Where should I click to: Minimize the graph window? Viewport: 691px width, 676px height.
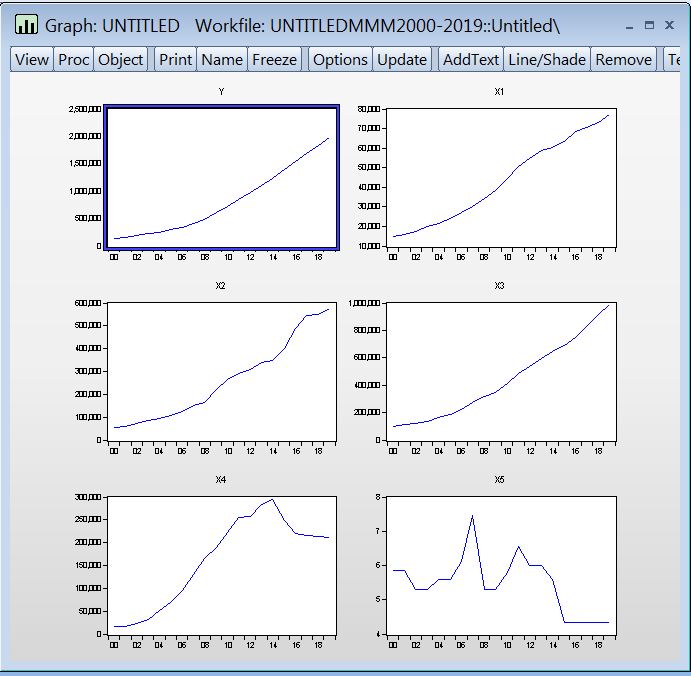click(627, 25)
